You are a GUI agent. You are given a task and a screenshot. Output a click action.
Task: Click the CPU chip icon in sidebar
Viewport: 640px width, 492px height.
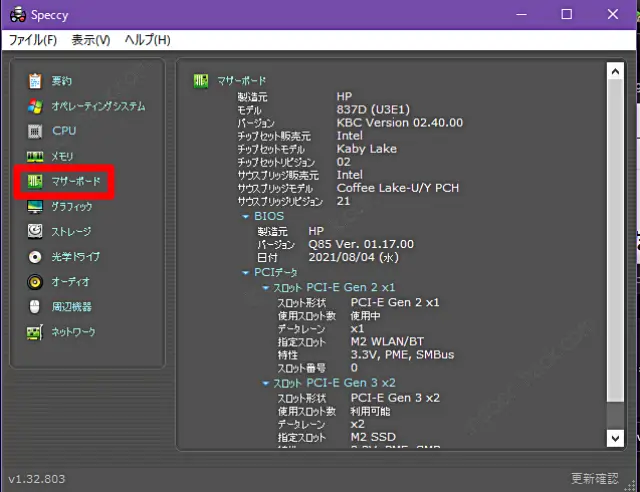click(x=35, y=131)
